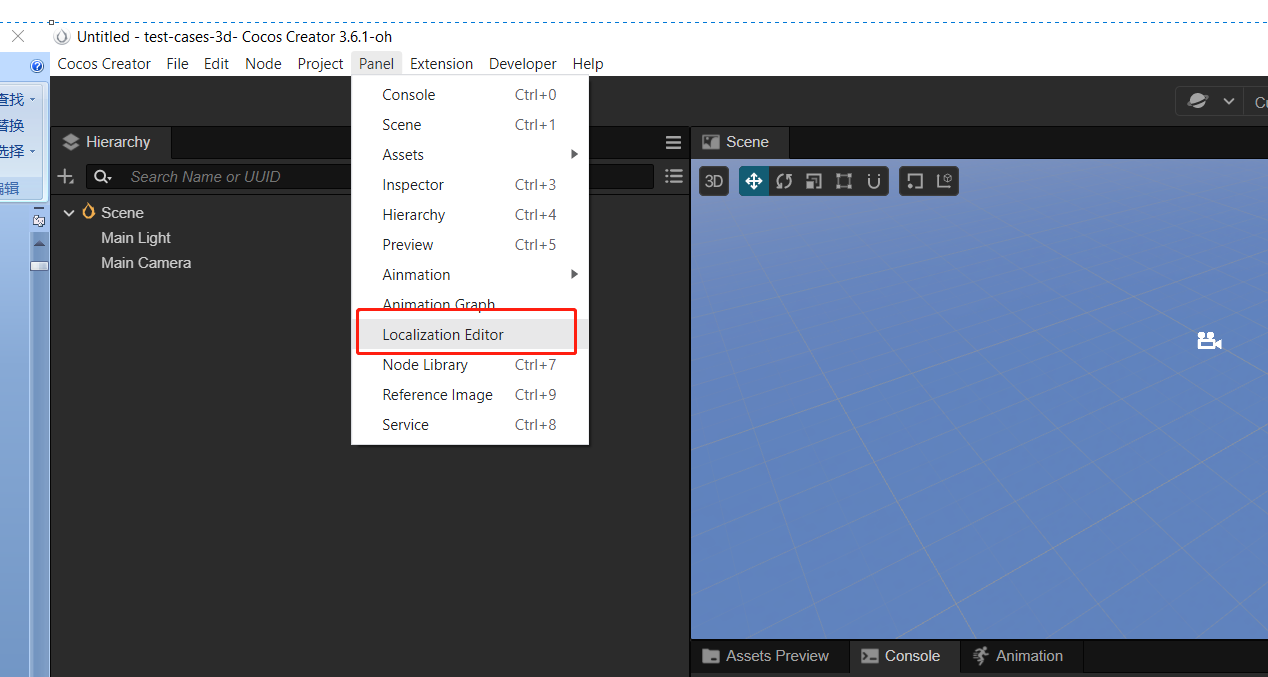Open the File menu

(177, 64)
